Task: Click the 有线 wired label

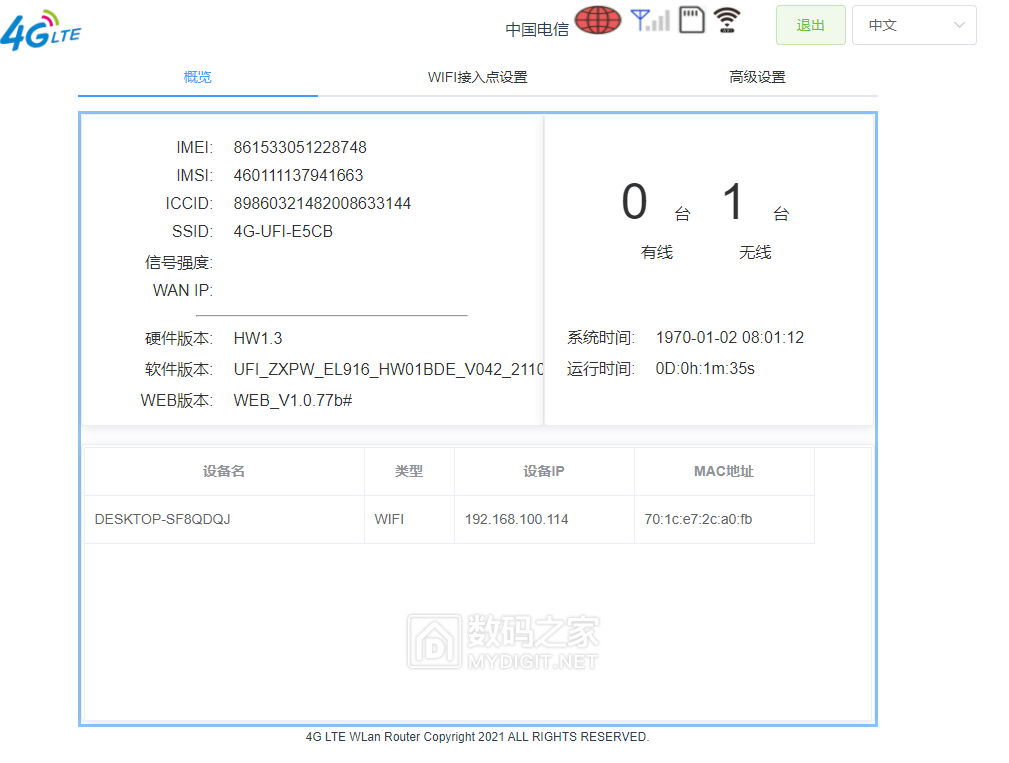Action: pyautogui.click(x=656, y=252)
